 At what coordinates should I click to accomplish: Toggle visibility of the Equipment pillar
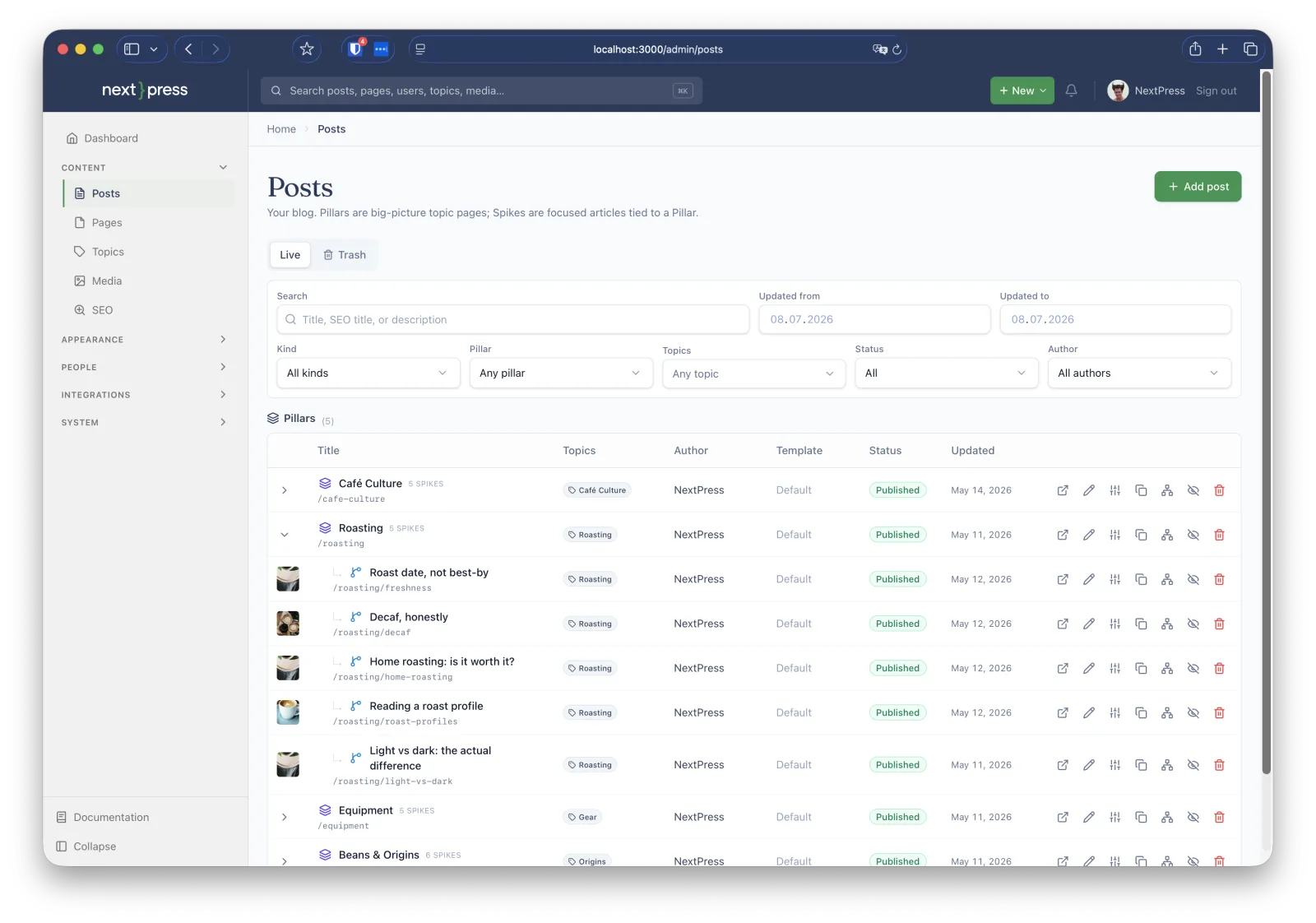coord(1193,817)
